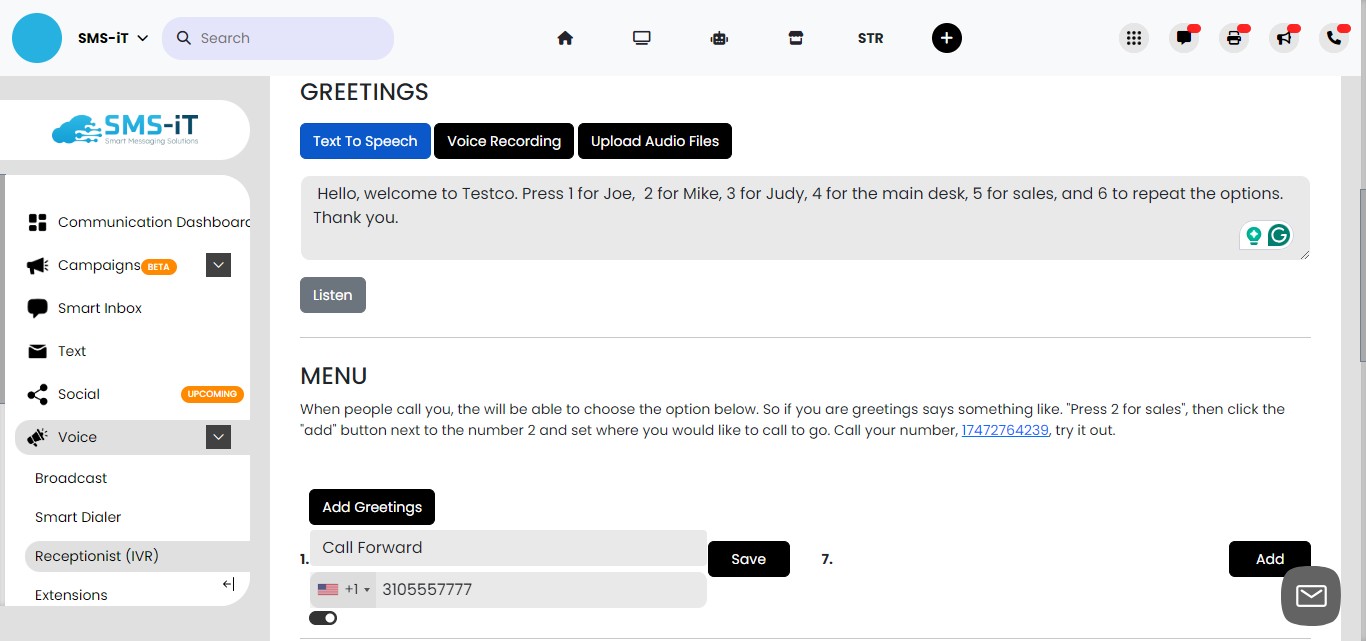Toggle the switch below the phone number field

point(323,618)
